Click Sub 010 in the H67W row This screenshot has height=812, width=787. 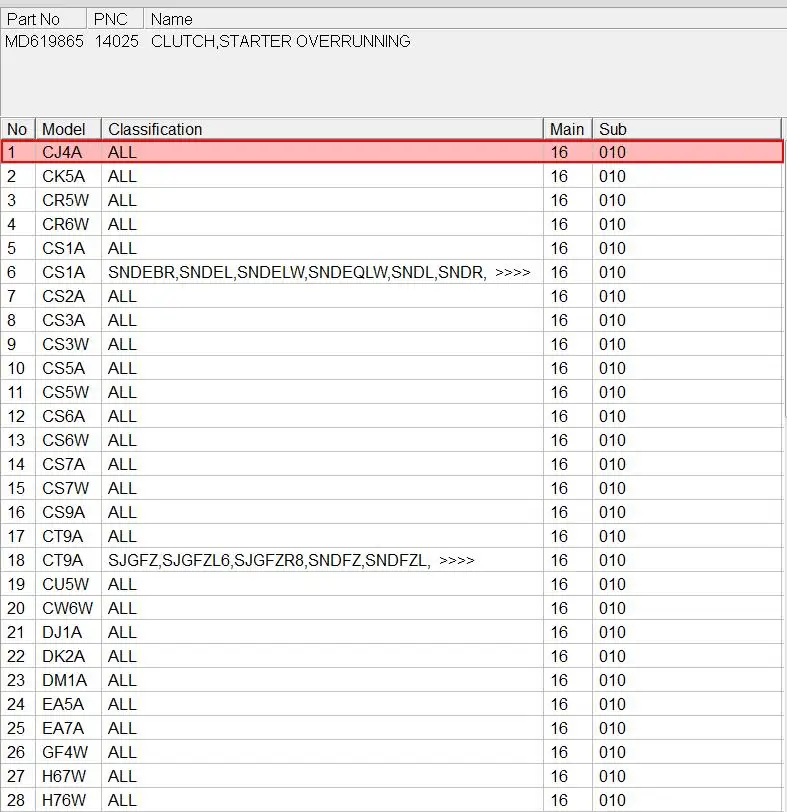[613, 776]
